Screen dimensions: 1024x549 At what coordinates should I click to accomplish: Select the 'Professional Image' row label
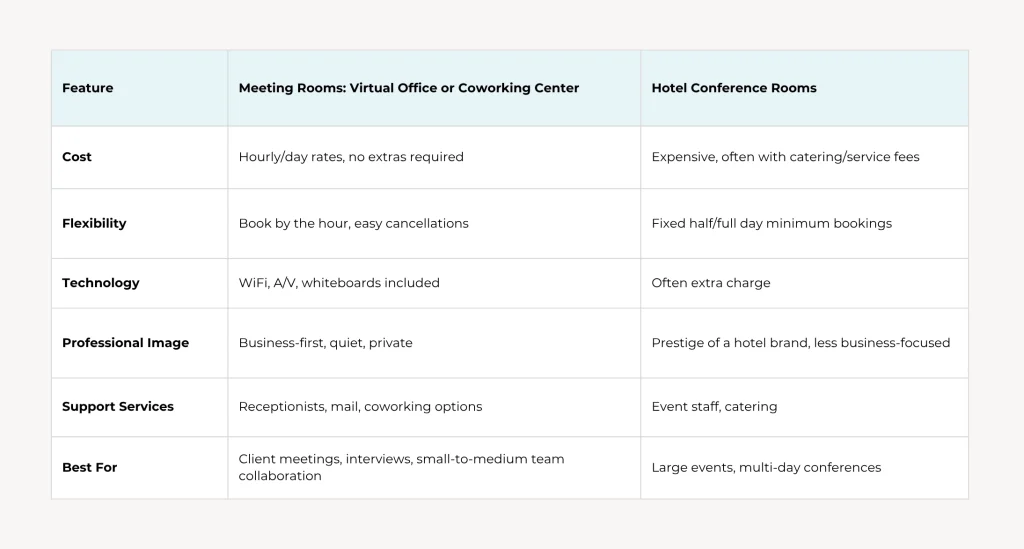point(125,343)
